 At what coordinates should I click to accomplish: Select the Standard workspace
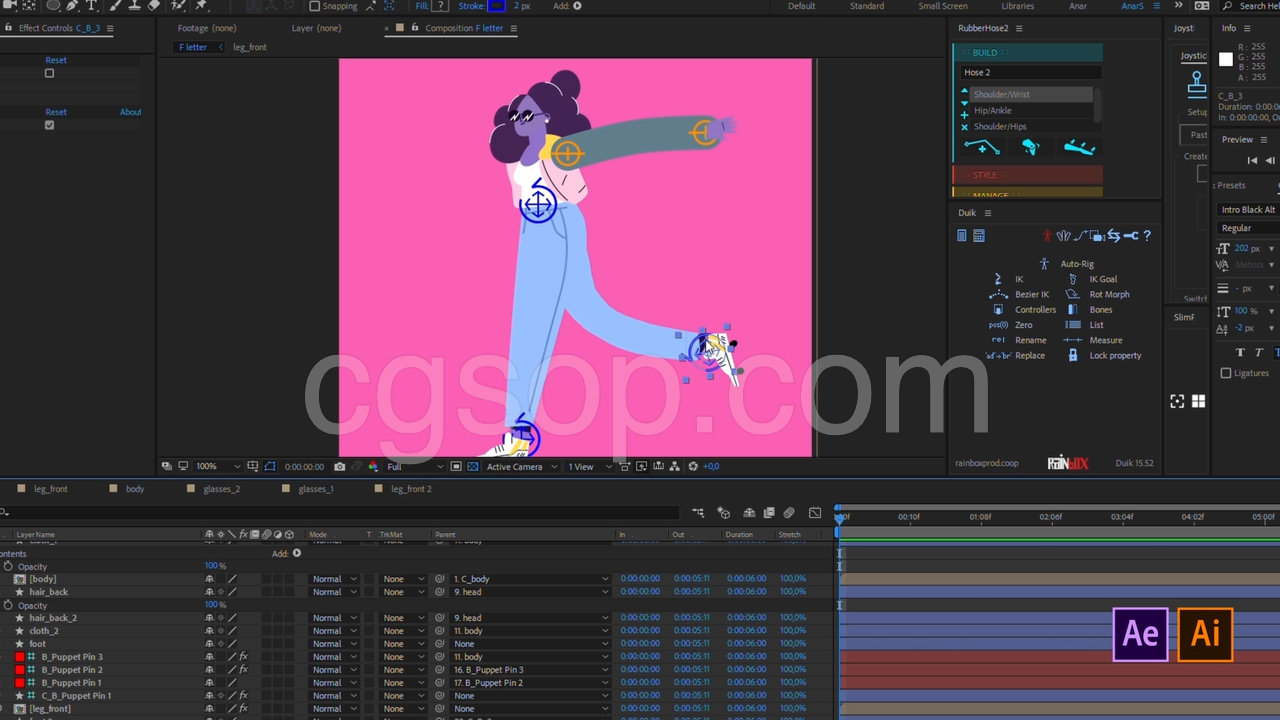[866, 6]
